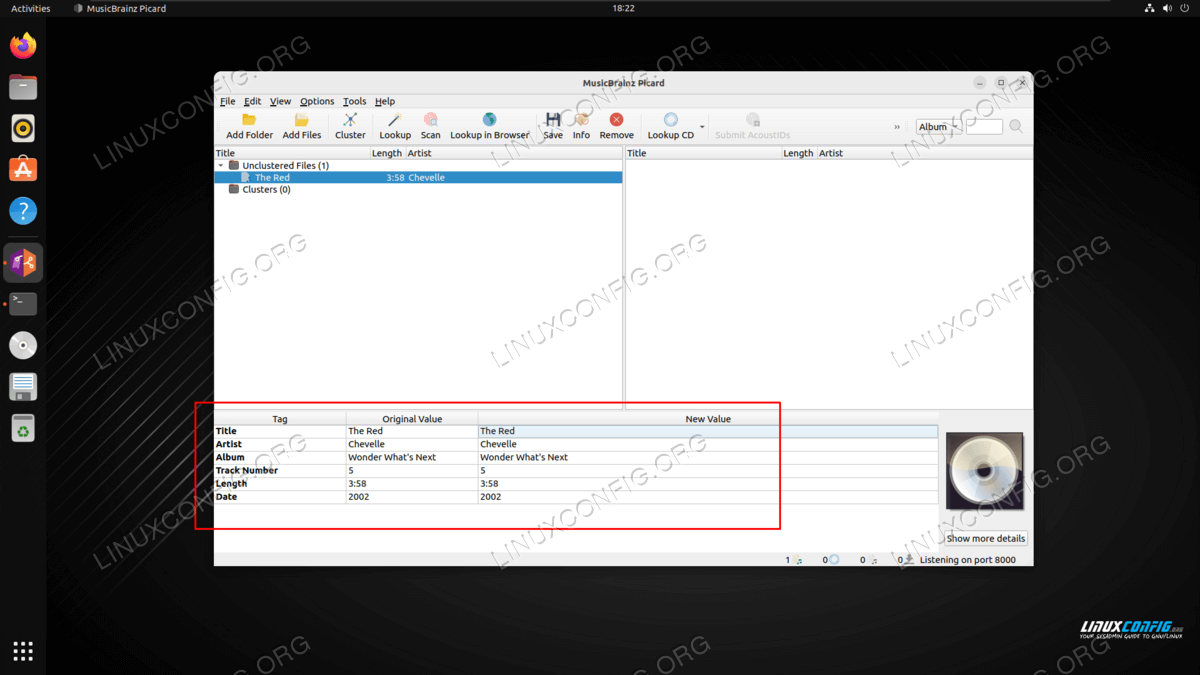This screenshot has width=1200, height=675.
Task: Click the New Value column header
Action: click(x=708, y=419)
